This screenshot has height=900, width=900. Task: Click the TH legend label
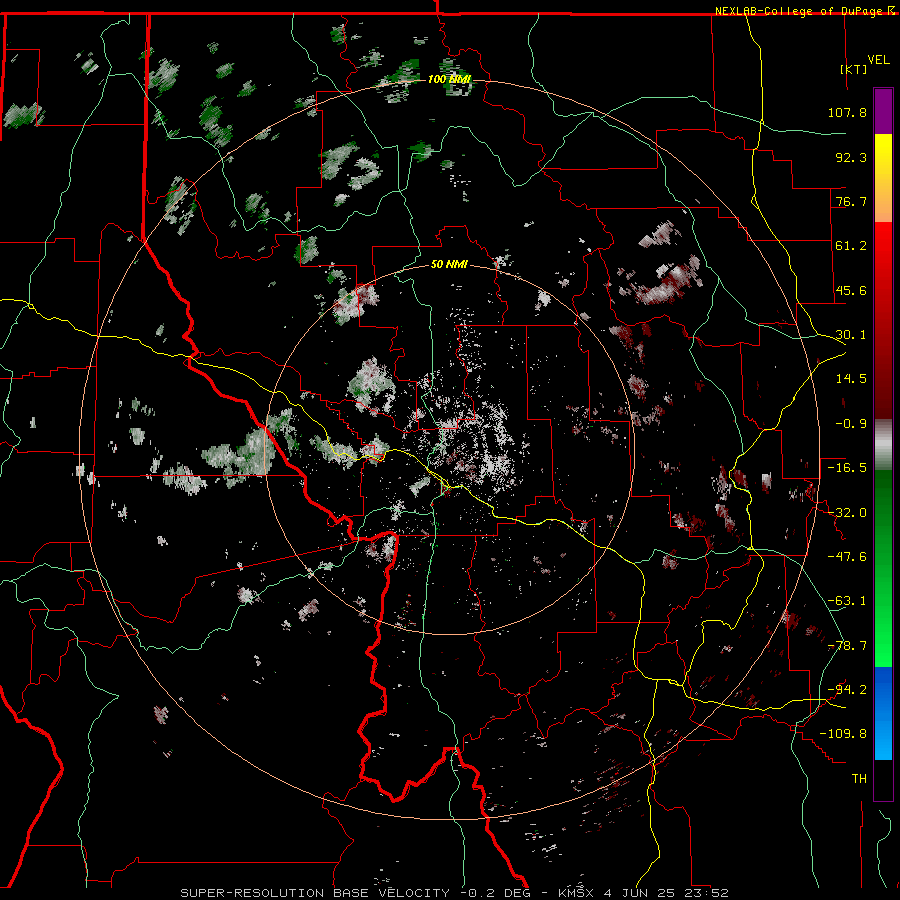click(x=859, y=779)
